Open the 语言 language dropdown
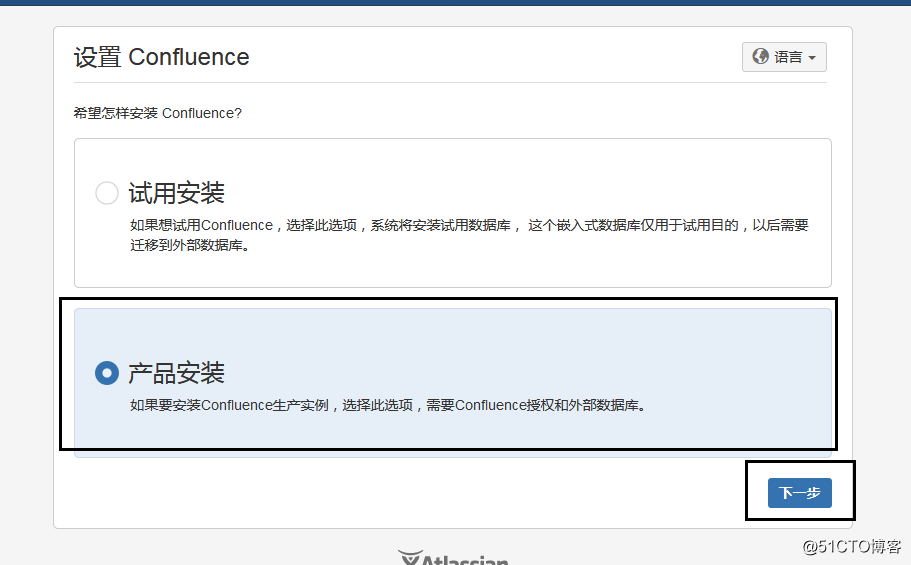This screenshot has width=911, height=565. 784,57
